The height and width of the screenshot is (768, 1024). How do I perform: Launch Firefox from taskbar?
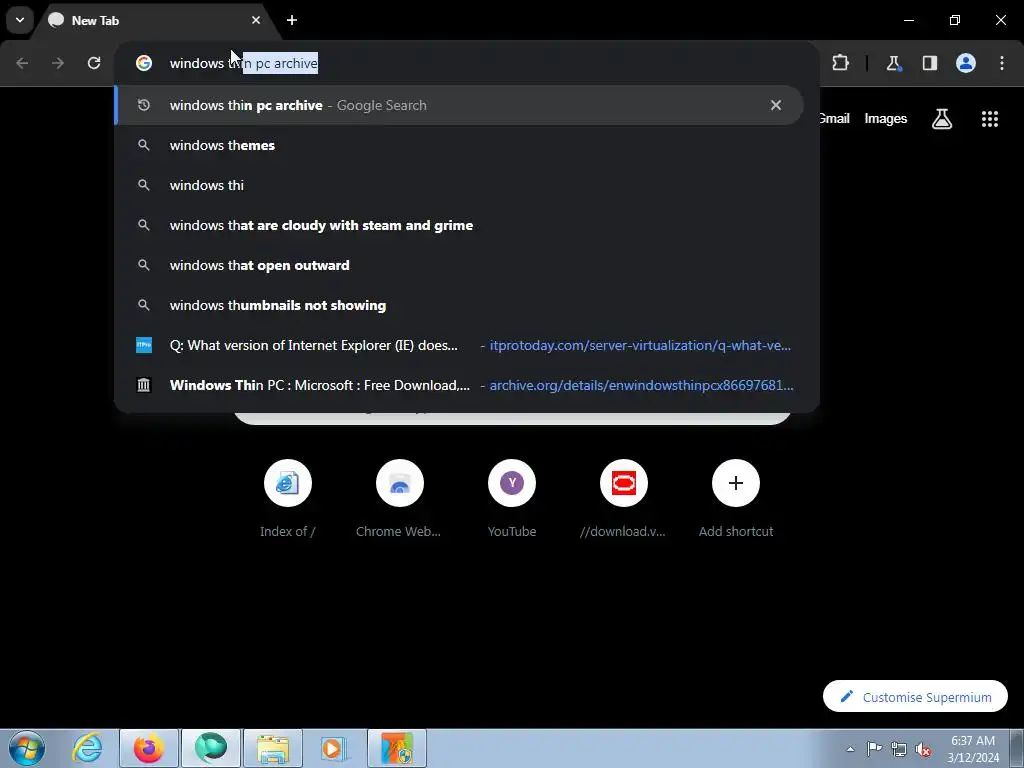[x=149, y=748]
